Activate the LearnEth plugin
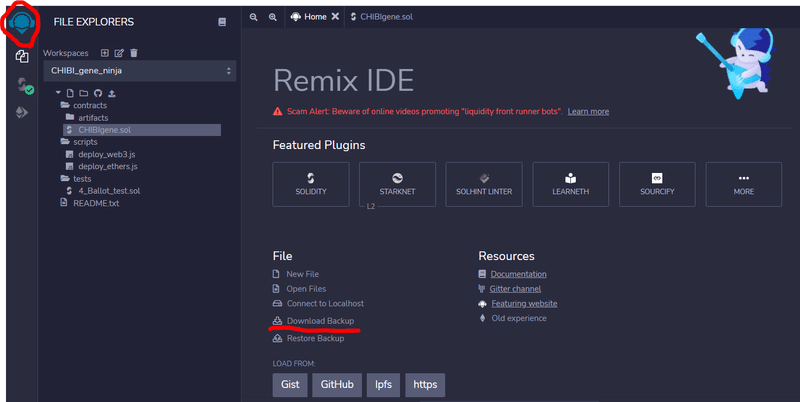 coord(570,185)
